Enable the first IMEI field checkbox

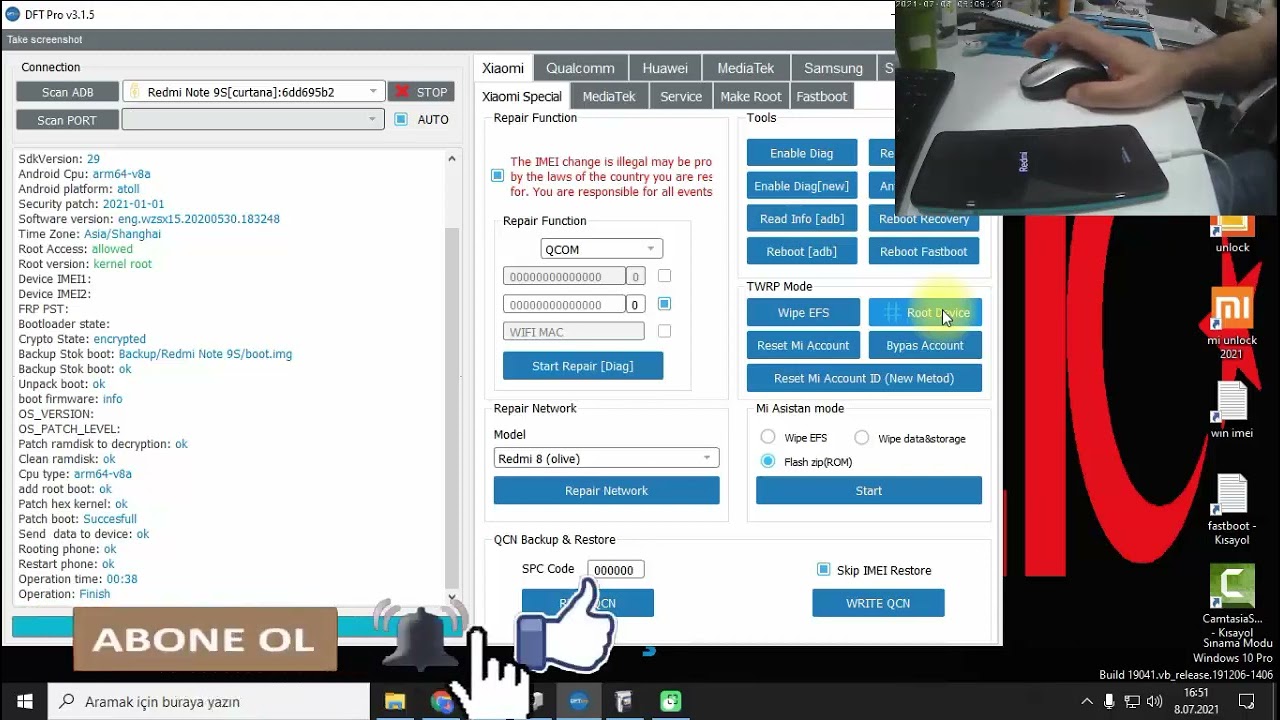tap(664, 276)
